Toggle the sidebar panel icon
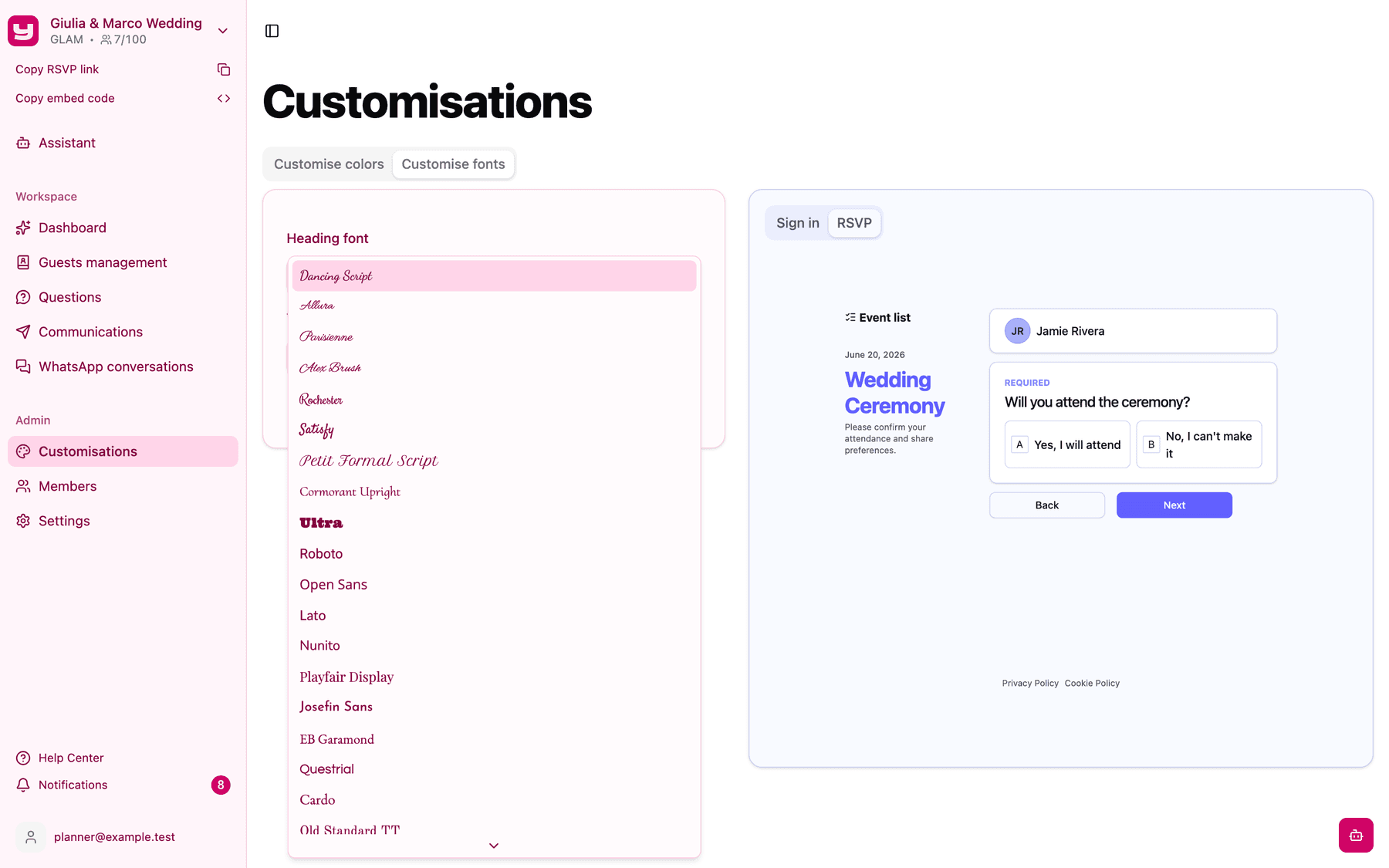This screenshot has width=1389, height=868. pyautogui.click(x=272, y=31)
